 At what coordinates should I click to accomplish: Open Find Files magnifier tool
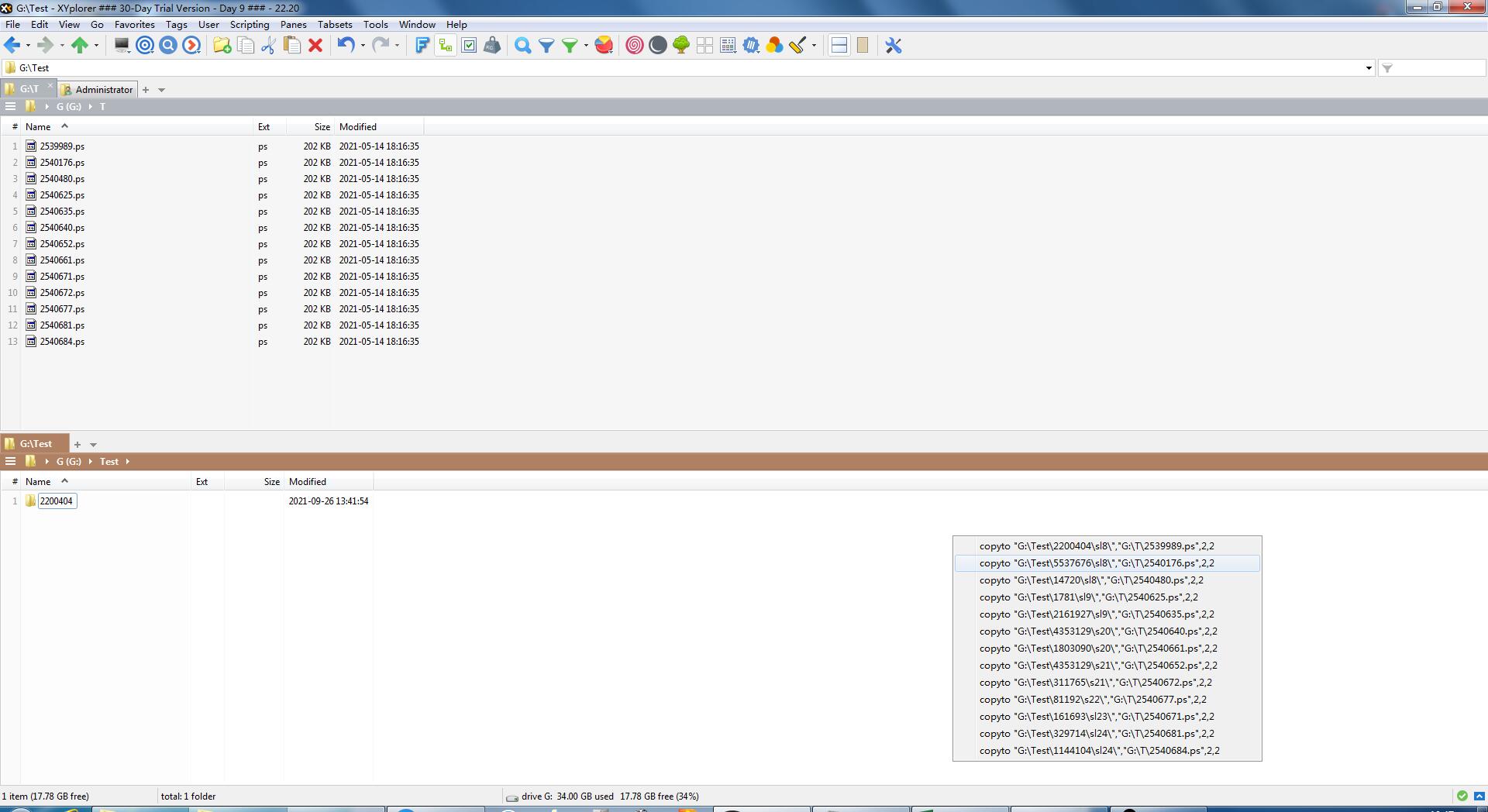(x=523, y=46)
